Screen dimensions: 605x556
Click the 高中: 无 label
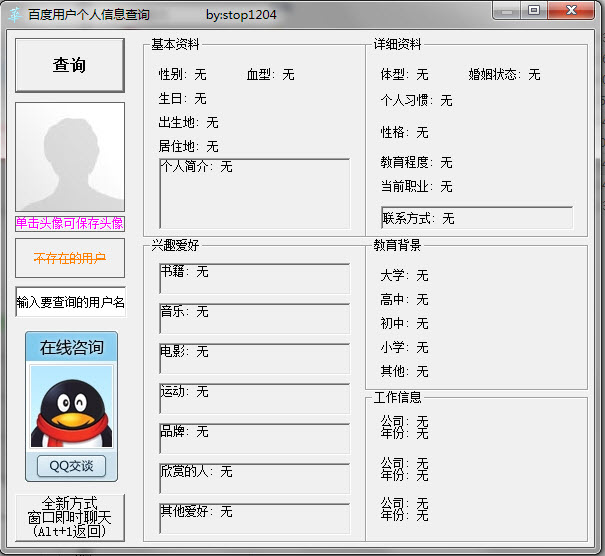click(404, 299)
